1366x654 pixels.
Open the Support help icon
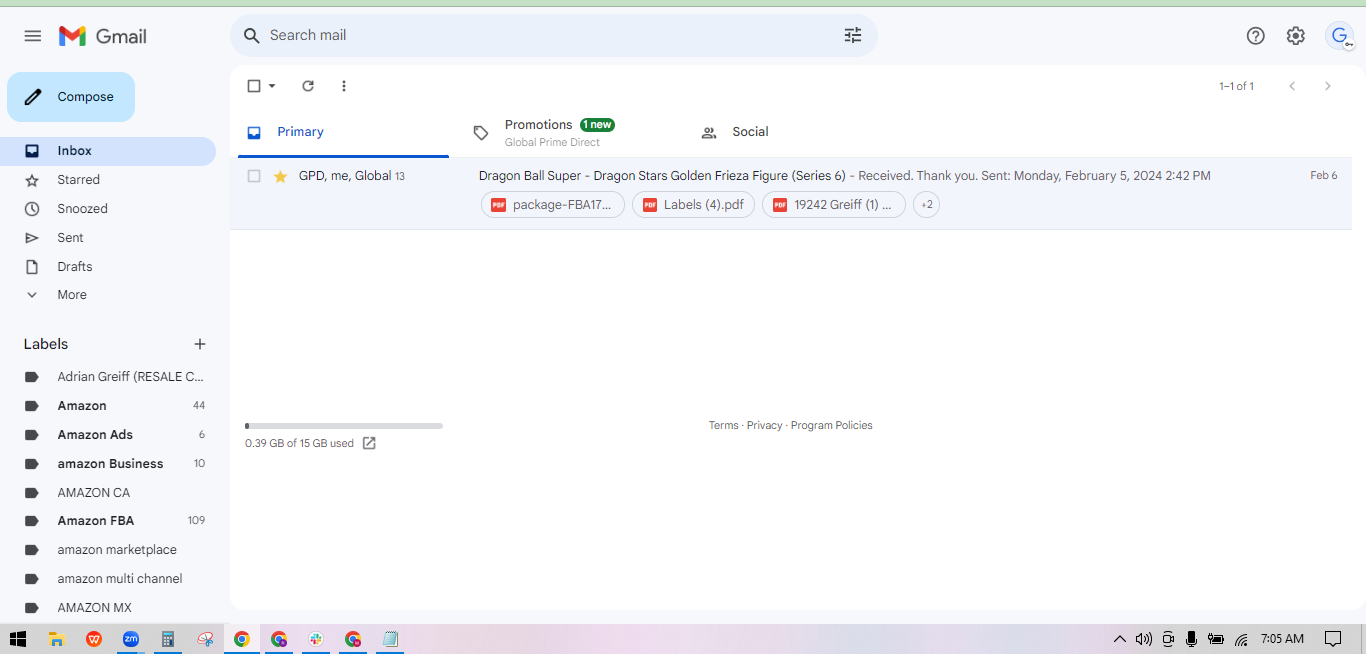coord(1256,36)
